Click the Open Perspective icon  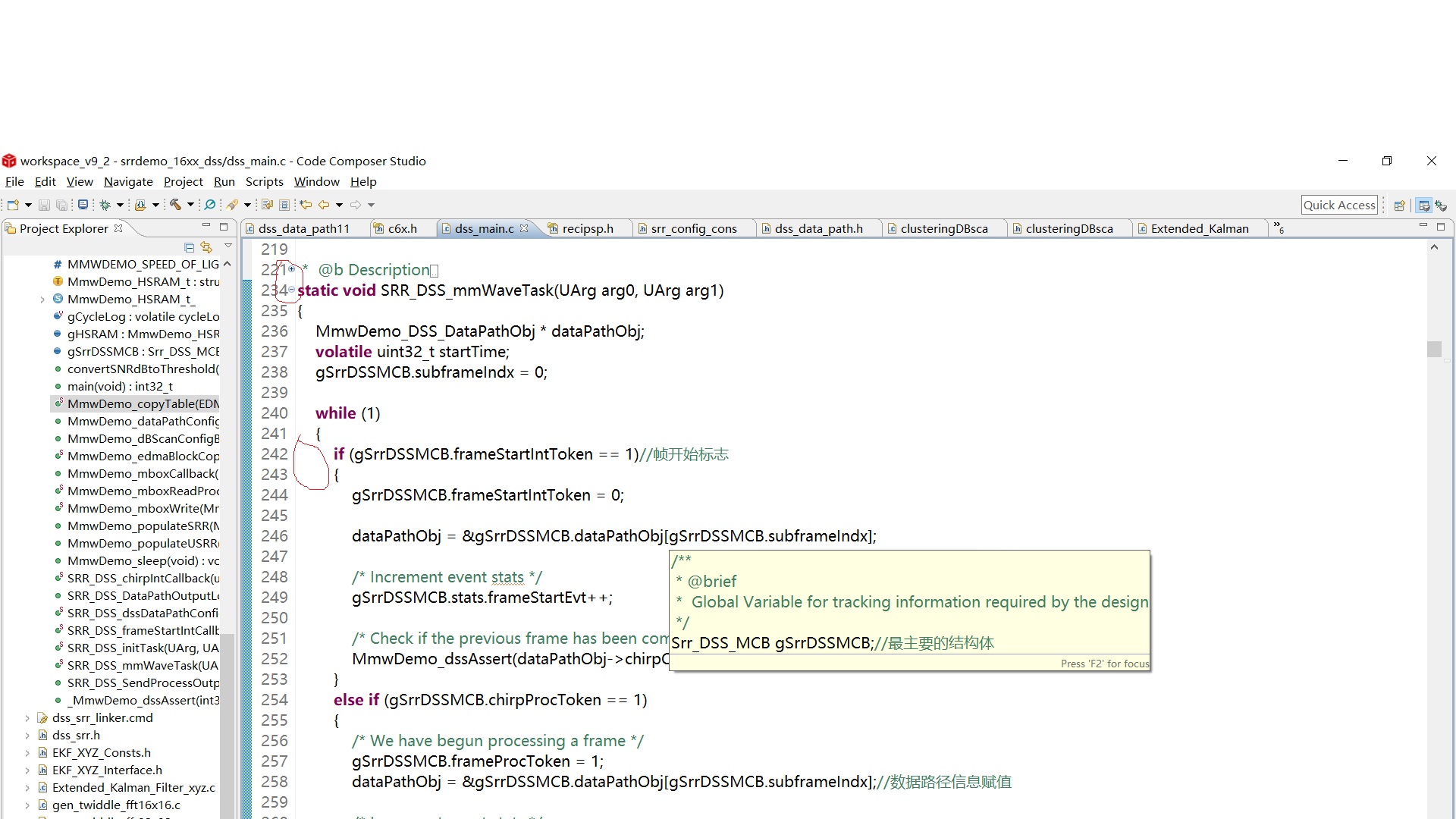point(1399,205)
